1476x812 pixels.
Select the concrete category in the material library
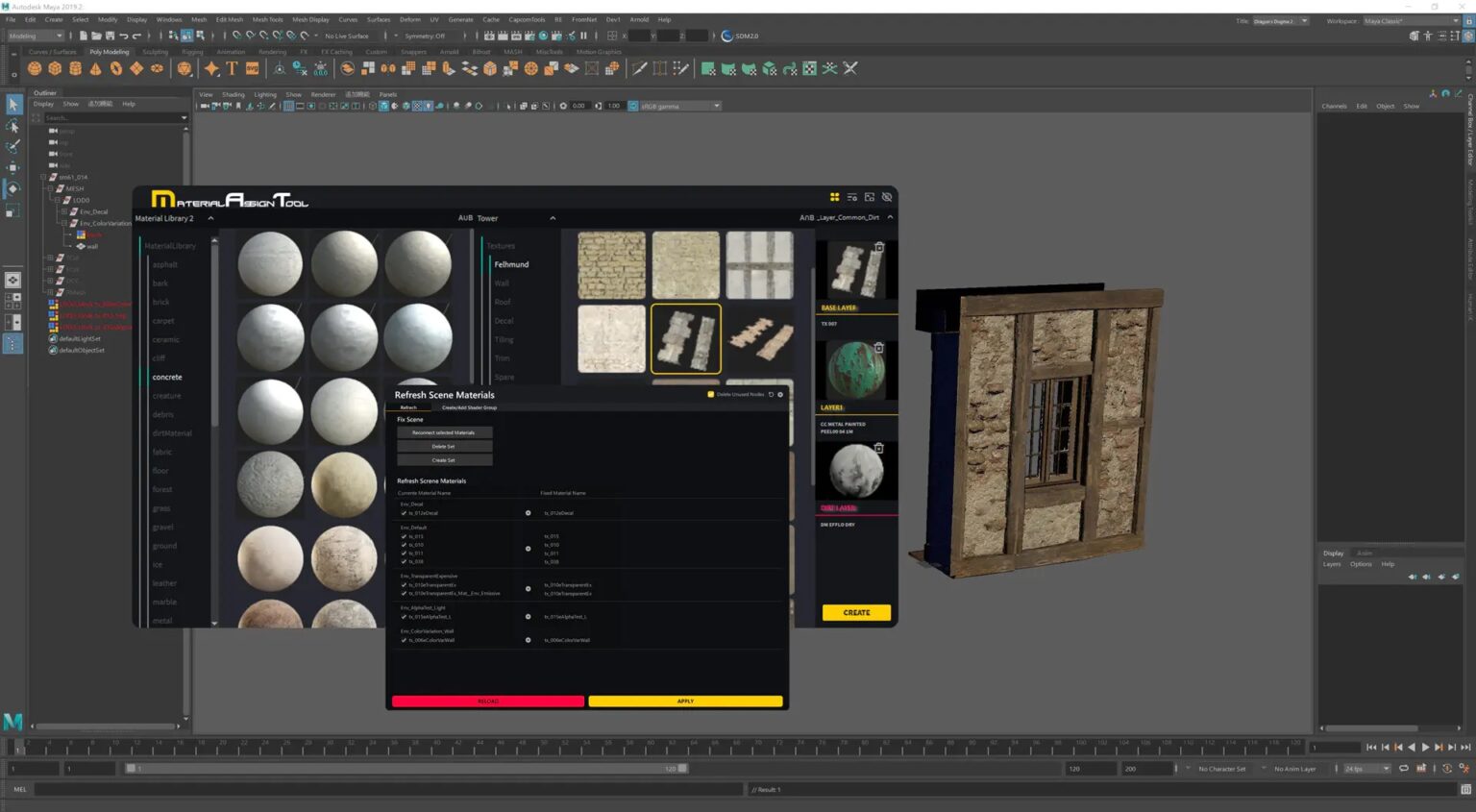tap(165, 377)
